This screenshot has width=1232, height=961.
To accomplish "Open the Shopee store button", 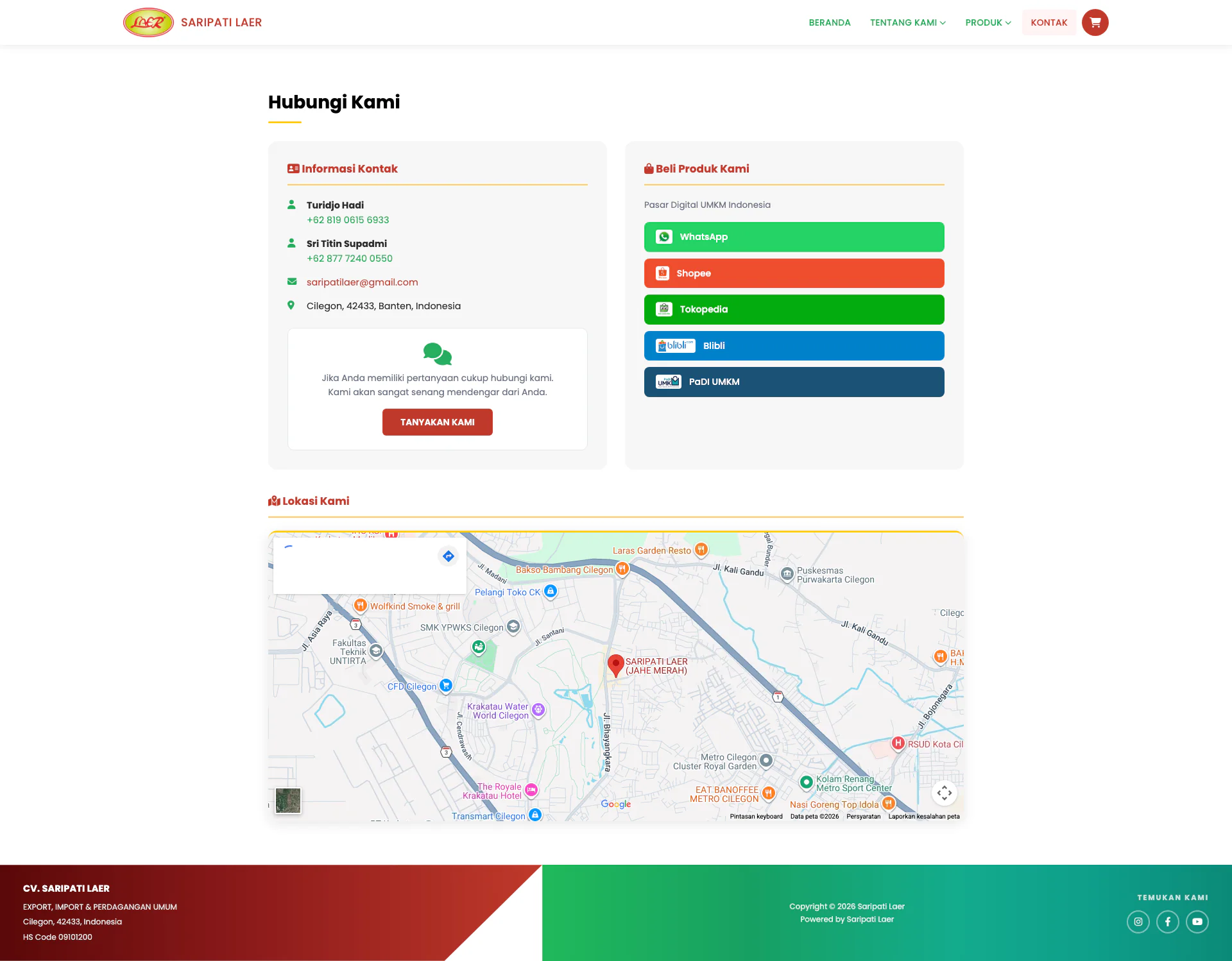I will [x=794, y=273].
